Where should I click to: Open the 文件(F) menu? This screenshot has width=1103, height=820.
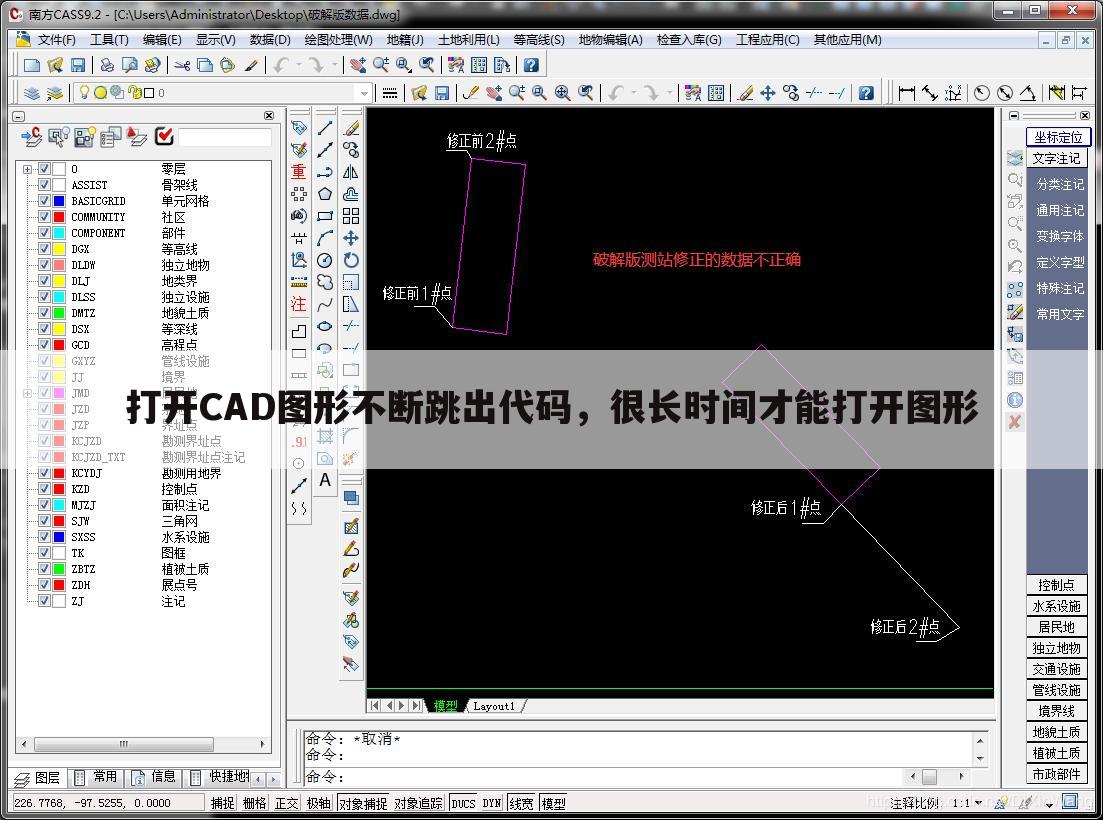(56, 40)
